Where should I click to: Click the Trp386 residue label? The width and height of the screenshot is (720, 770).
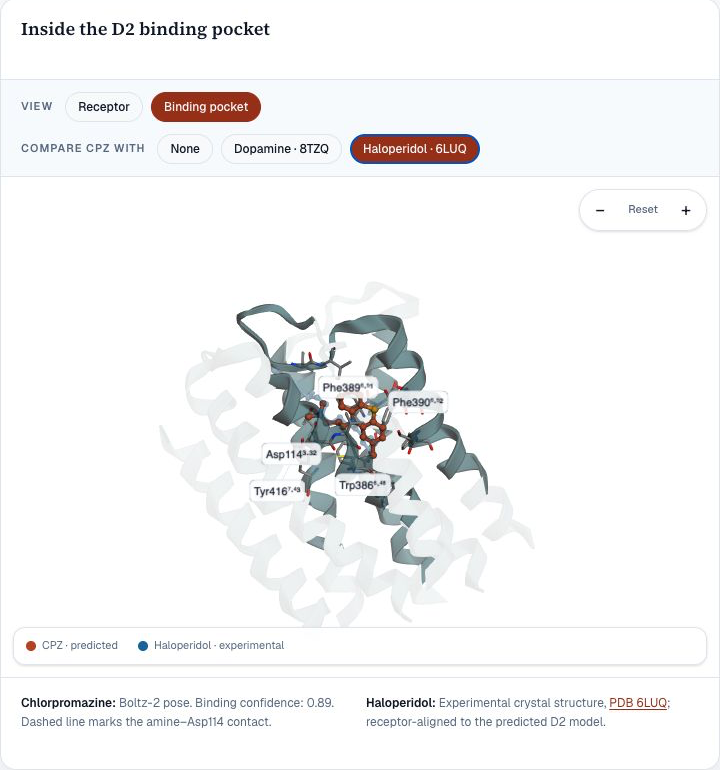[x=362, y=485]
